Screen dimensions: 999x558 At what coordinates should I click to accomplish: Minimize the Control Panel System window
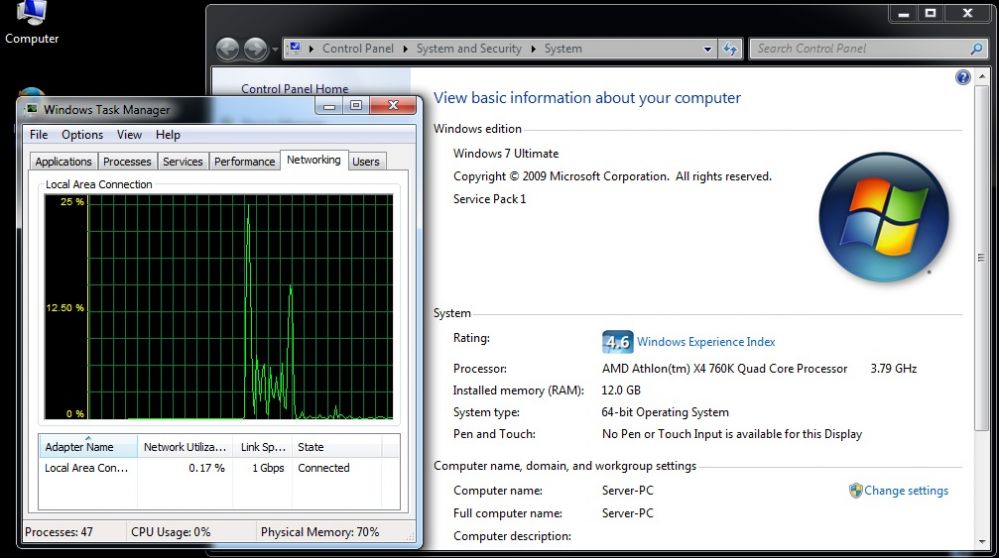pos(903,13)
